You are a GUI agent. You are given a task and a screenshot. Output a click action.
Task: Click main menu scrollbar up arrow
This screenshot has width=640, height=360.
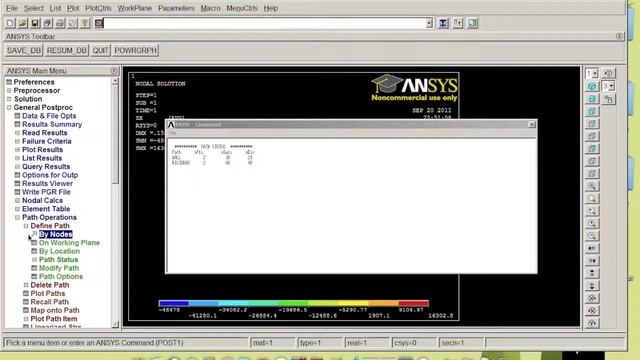115,81
